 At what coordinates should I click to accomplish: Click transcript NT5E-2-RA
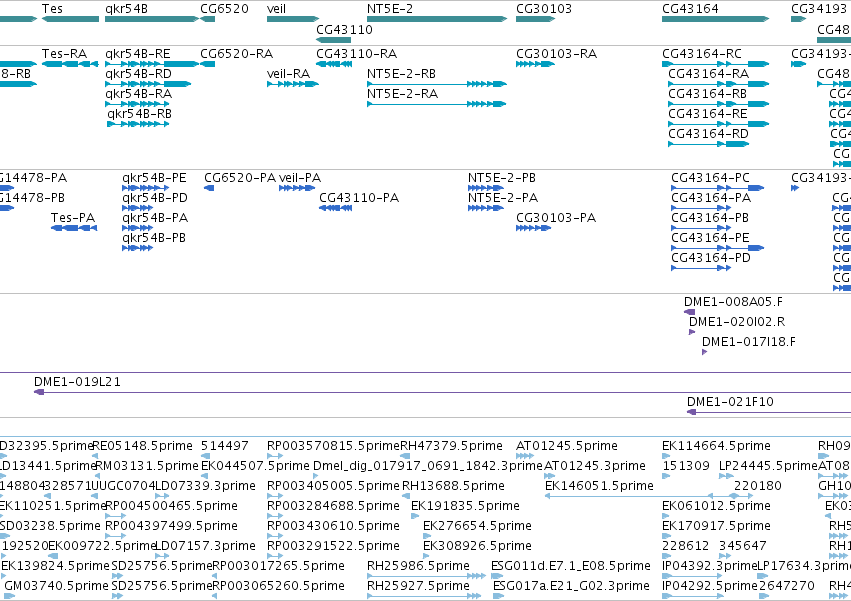437,104
